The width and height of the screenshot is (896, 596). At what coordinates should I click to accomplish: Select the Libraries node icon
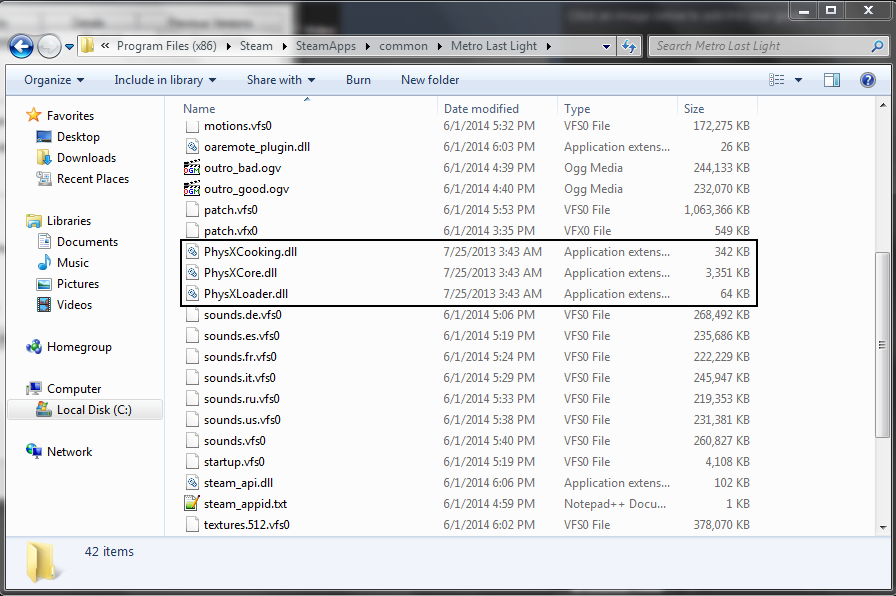point(34,221)
